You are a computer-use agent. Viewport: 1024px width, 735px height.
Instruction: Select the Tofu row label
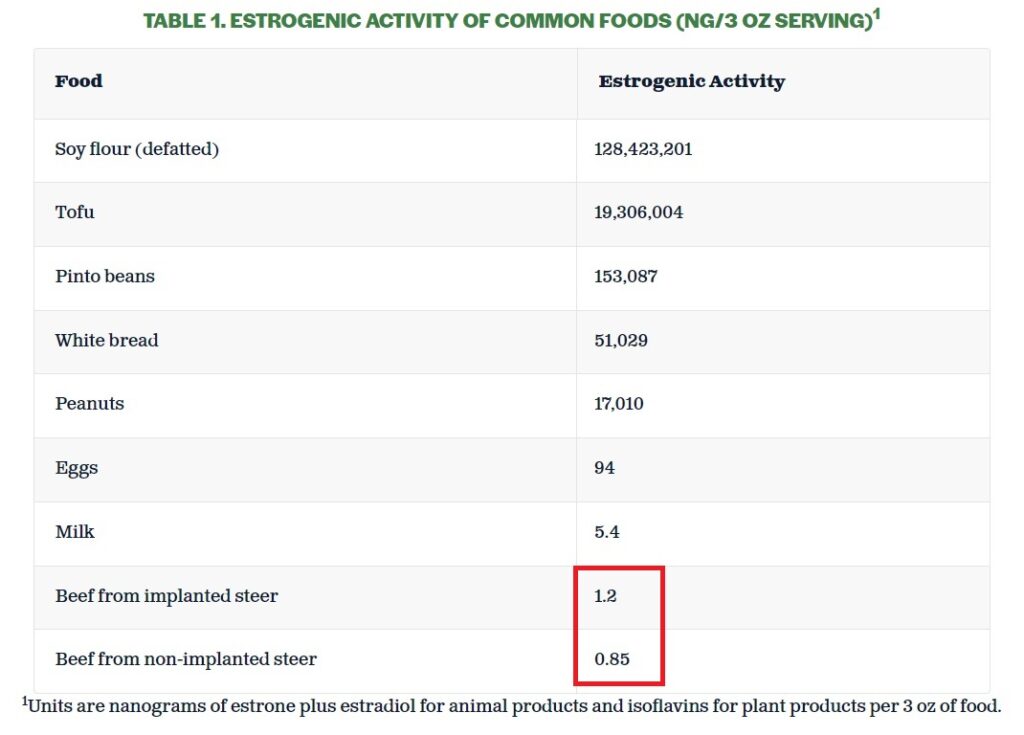pos(75,212)
